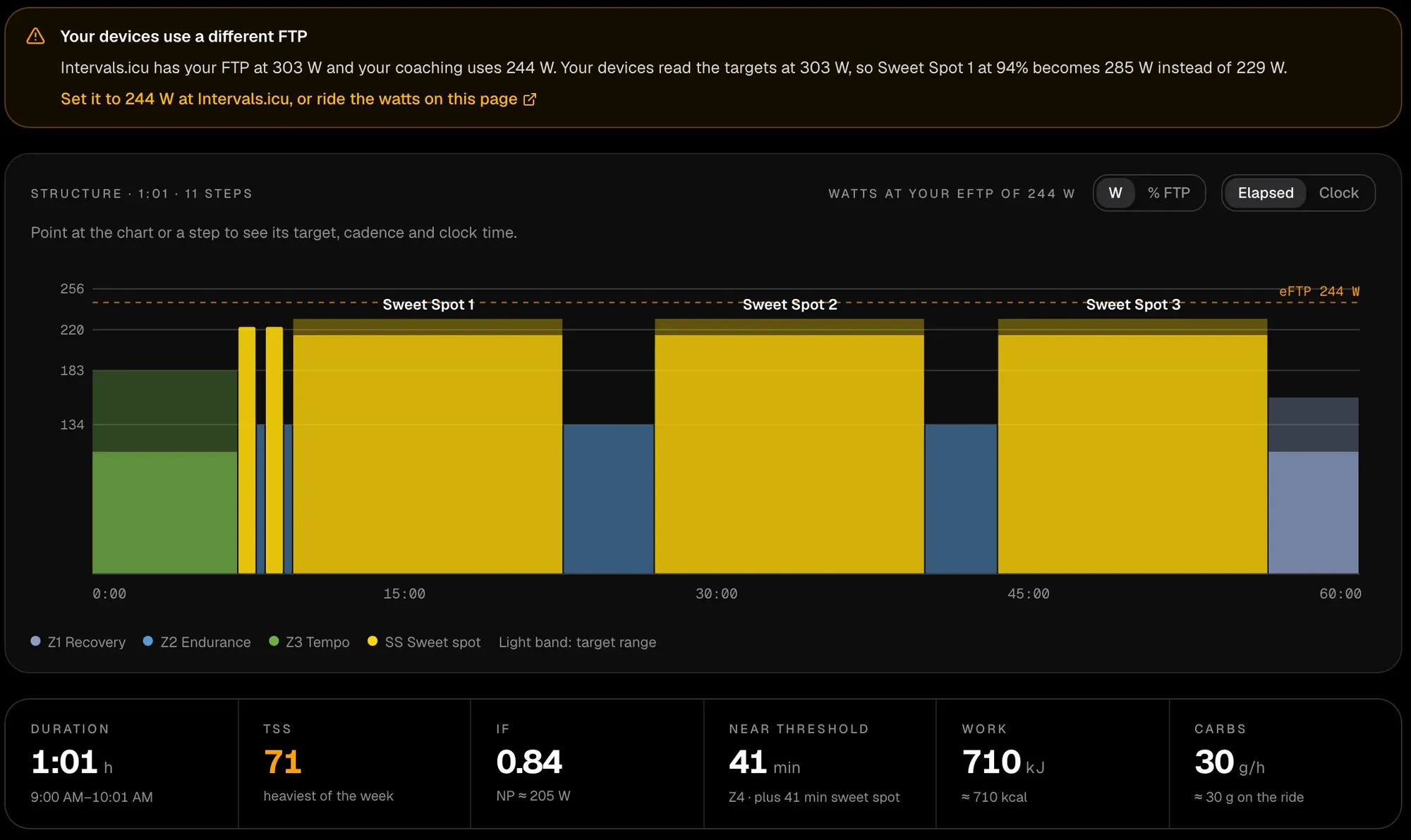Screen dimensions: 1411x840
Task: Click the blue recovery block after Sweet Spot 1
Action: click(x=609, y=499)
